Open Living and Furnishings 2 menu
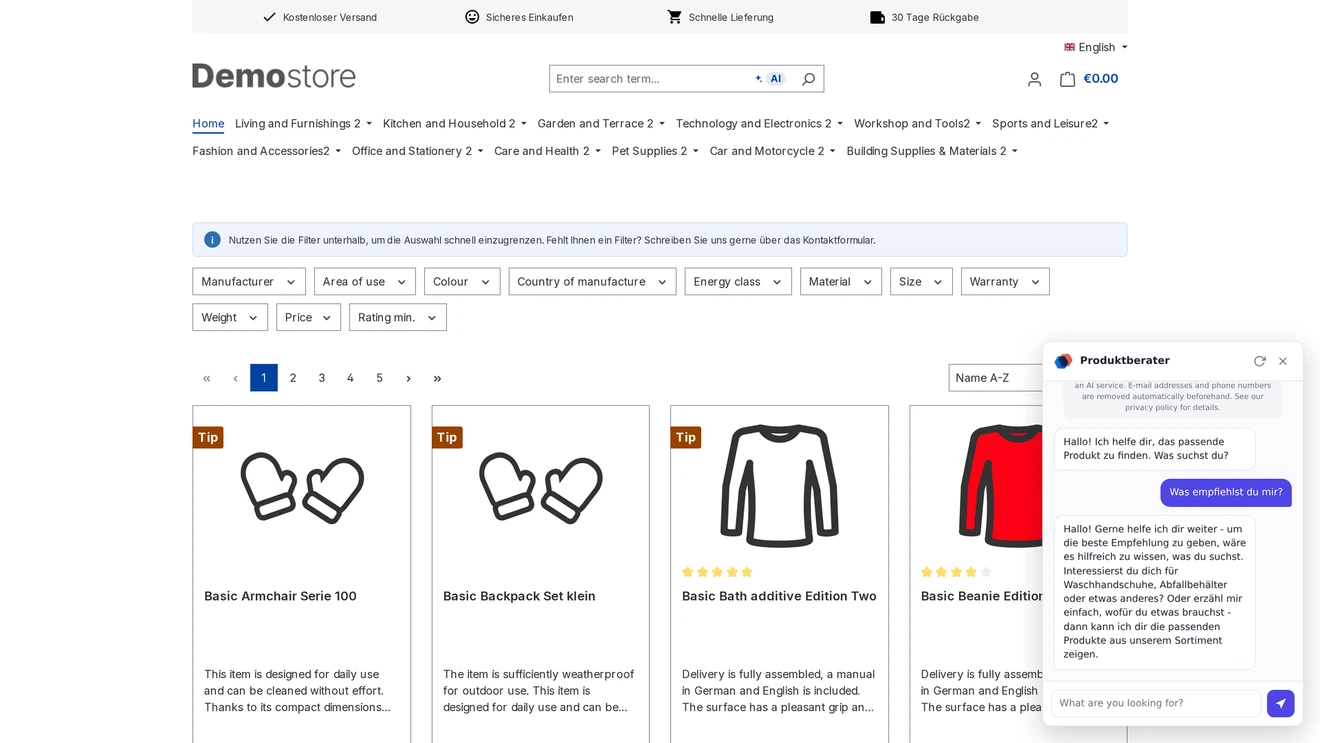The width and height of the screenshot is (1320, 743). (x=303, y=124)
